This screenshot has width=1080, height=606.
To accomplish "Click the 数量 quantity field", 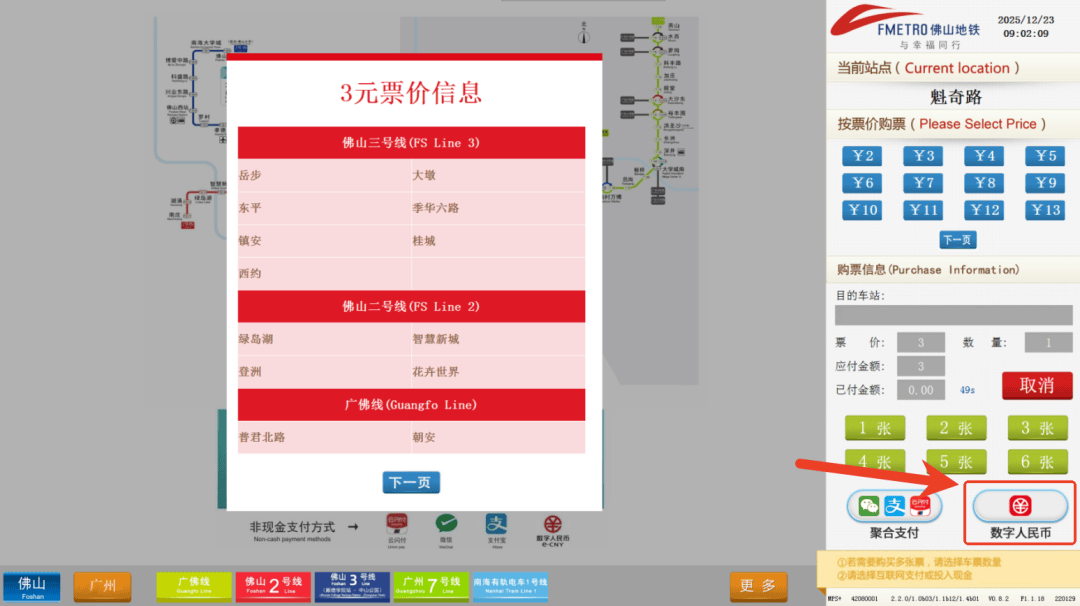I will pyautogui.click(x=1048, y=343).
